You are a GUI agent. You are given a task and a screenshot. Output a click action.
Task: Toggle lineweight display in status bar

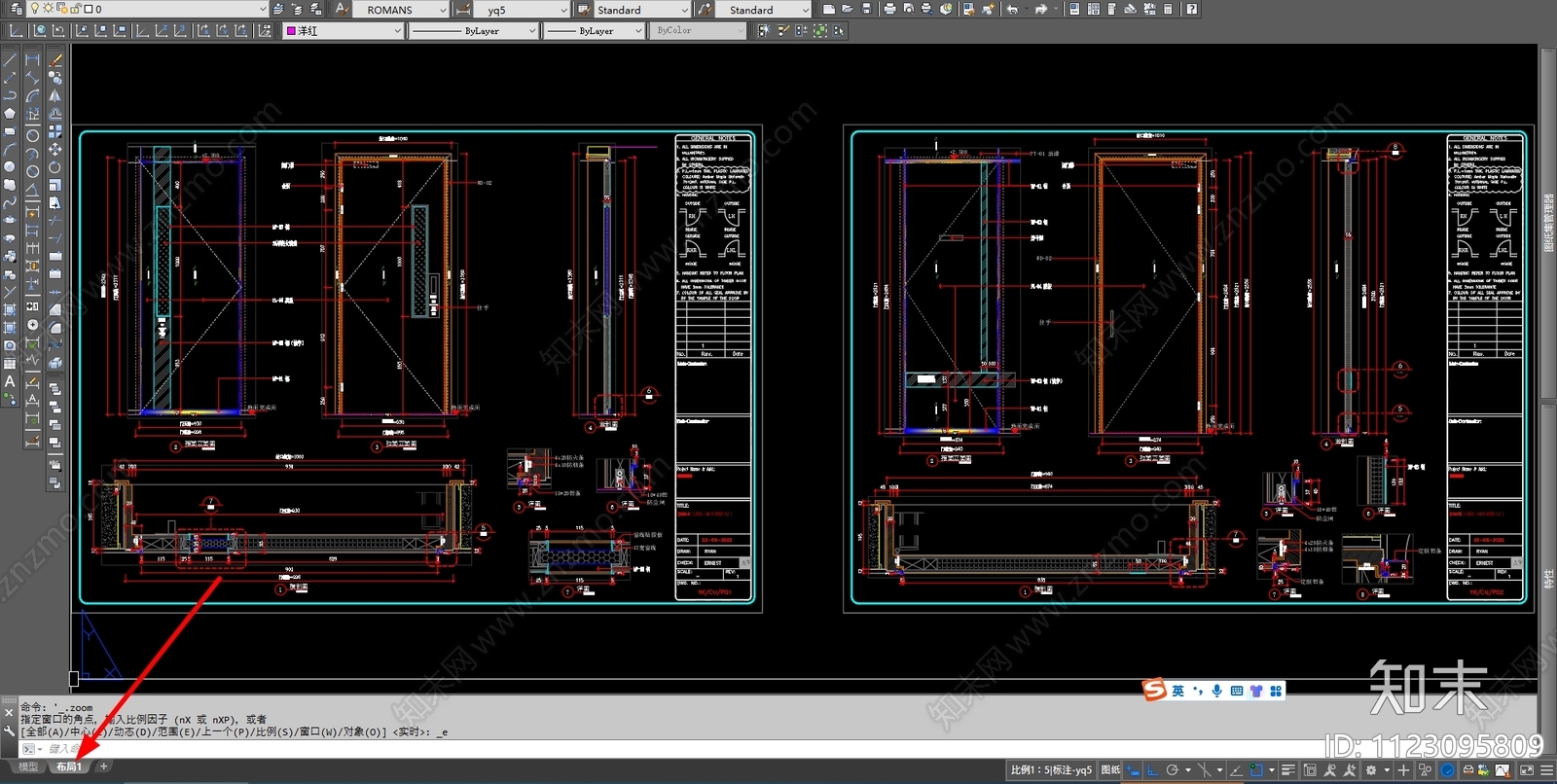(1288, 770)
